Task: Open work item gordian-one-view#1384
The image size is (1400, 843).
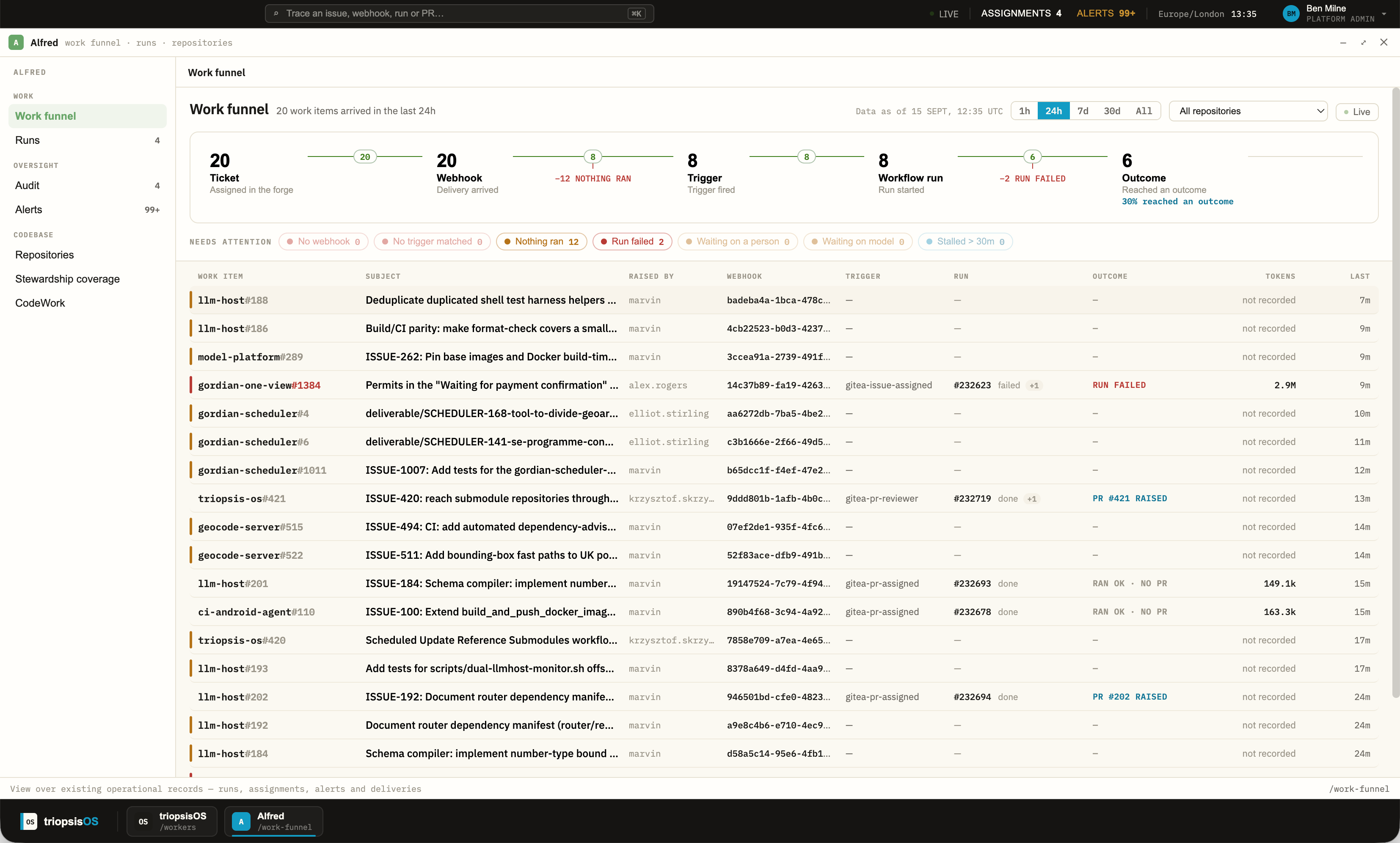Action: [259, 385]
